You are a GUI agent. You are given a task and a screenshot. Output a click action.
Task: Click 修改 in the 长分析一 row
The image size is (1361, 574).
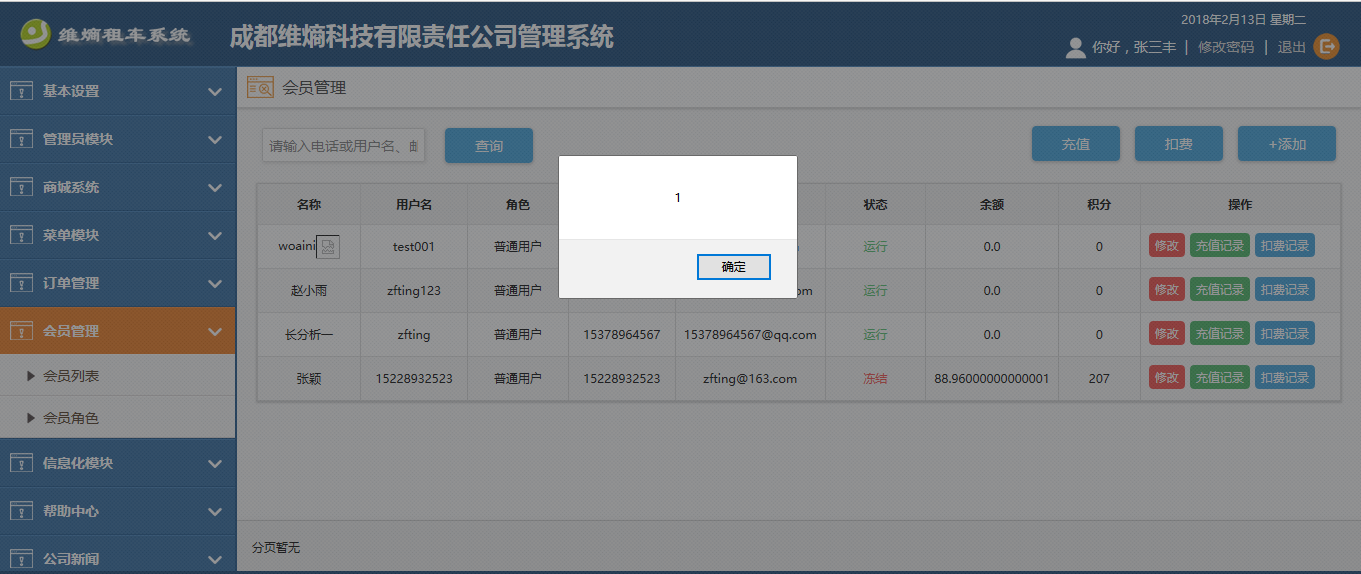tap(1167, 333)
